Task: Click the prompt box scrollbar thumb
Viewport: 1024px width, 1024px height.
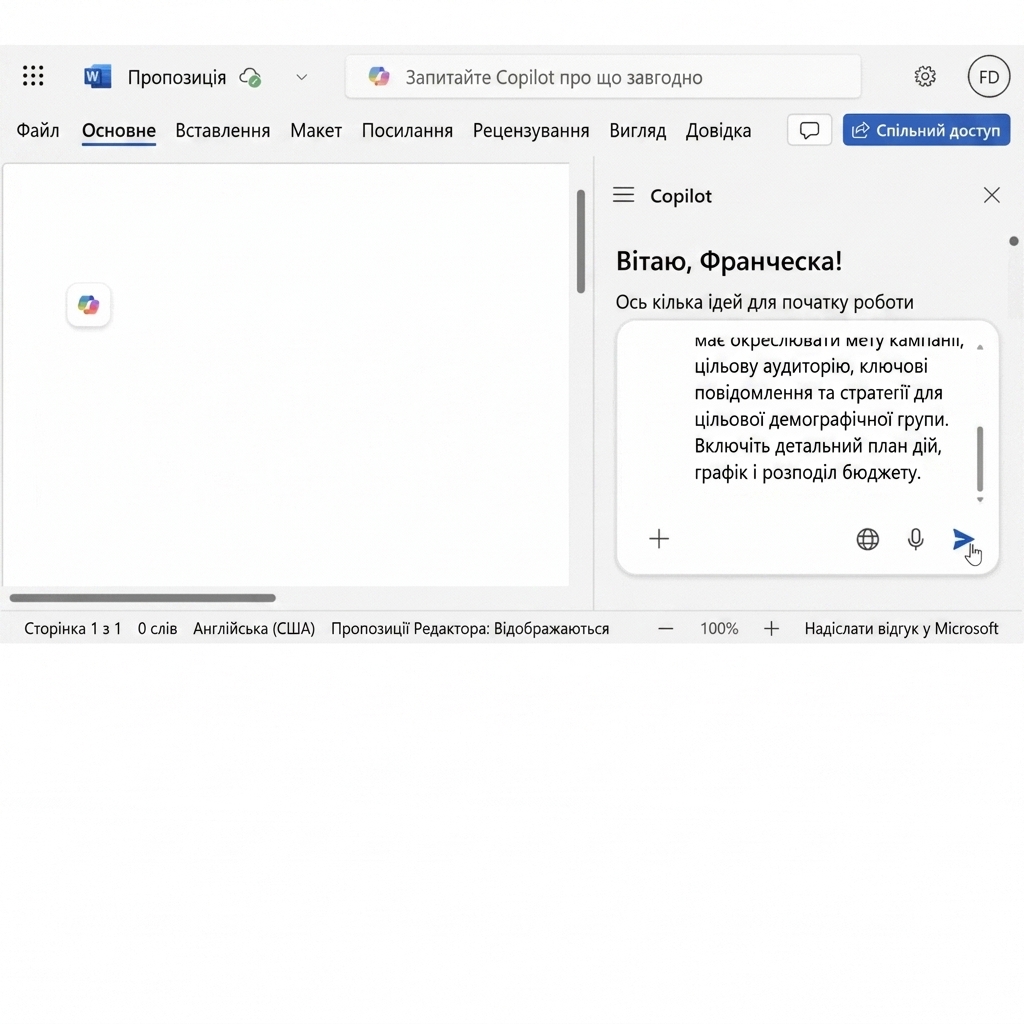Action: tap(980, 458)
